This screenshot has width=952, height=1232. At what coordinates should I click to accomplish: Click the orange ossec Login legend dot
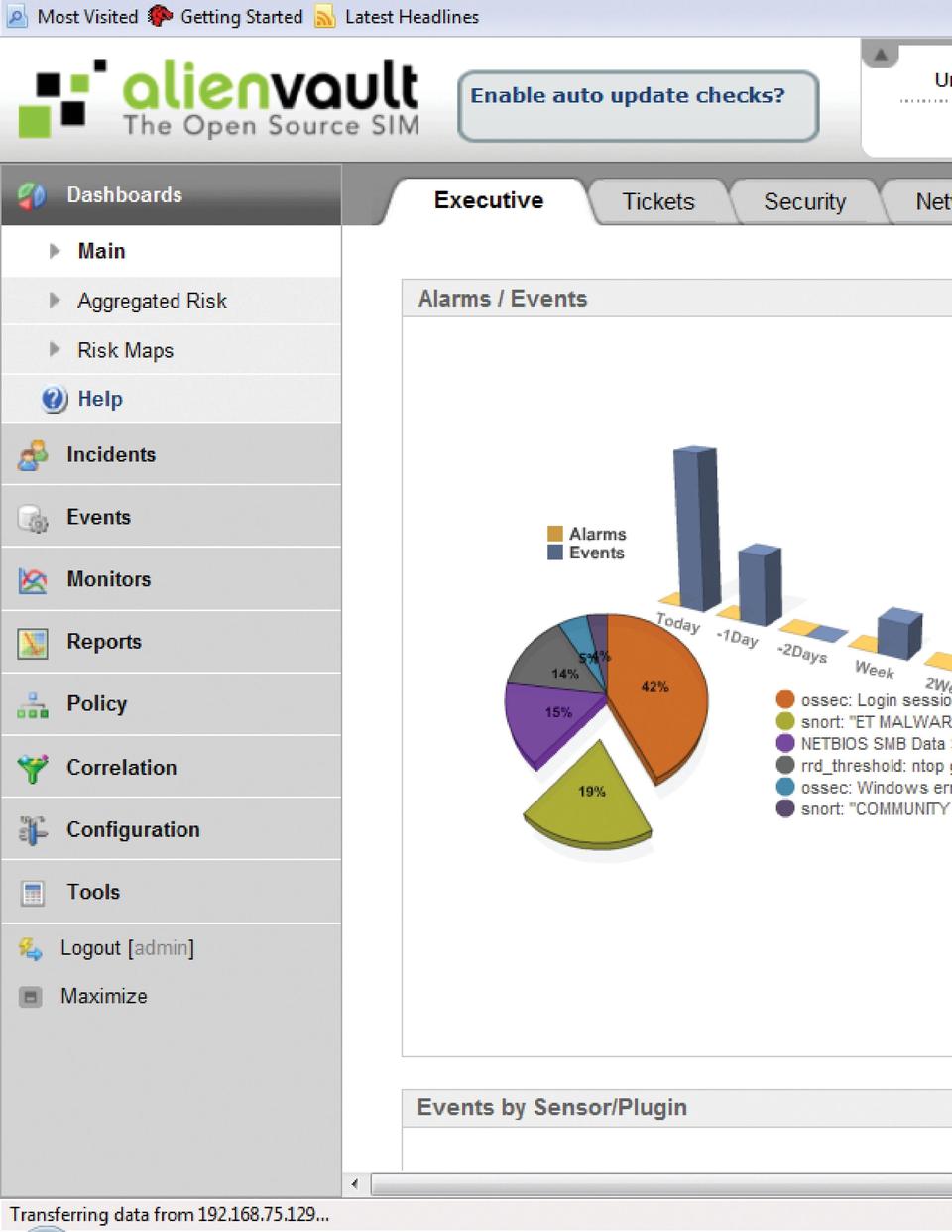point(785,700)
